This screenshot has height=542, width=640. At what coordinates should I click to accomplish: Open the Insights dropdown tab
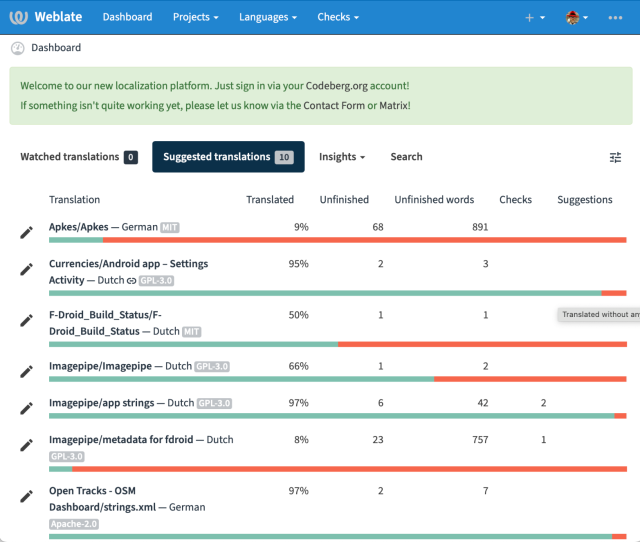coord(342,157)
